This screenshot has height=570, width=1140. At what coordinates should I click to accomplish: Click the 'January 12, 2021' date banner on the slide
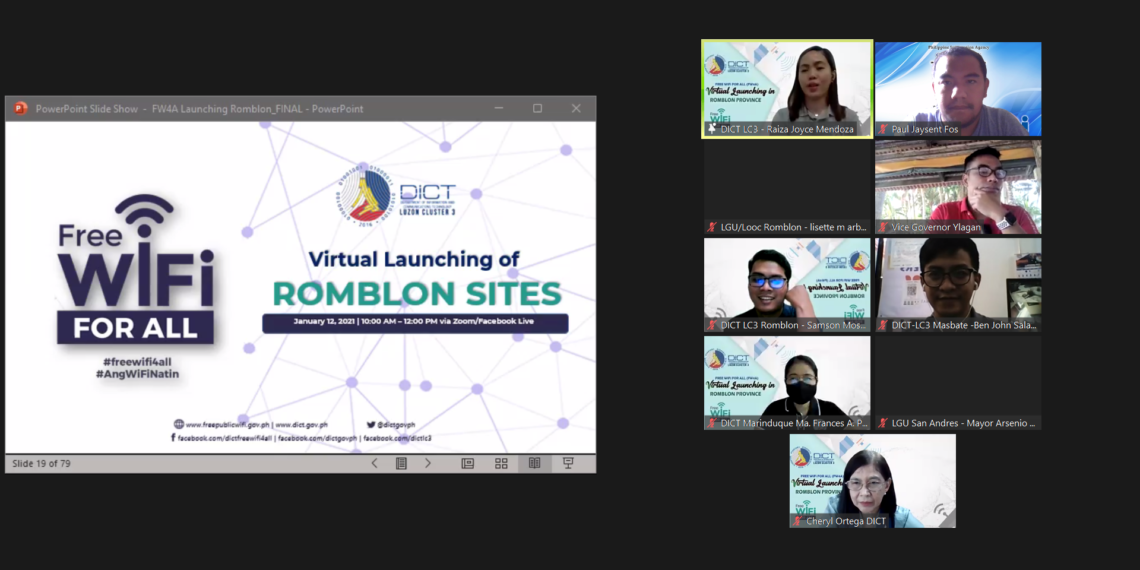point(415,323)
